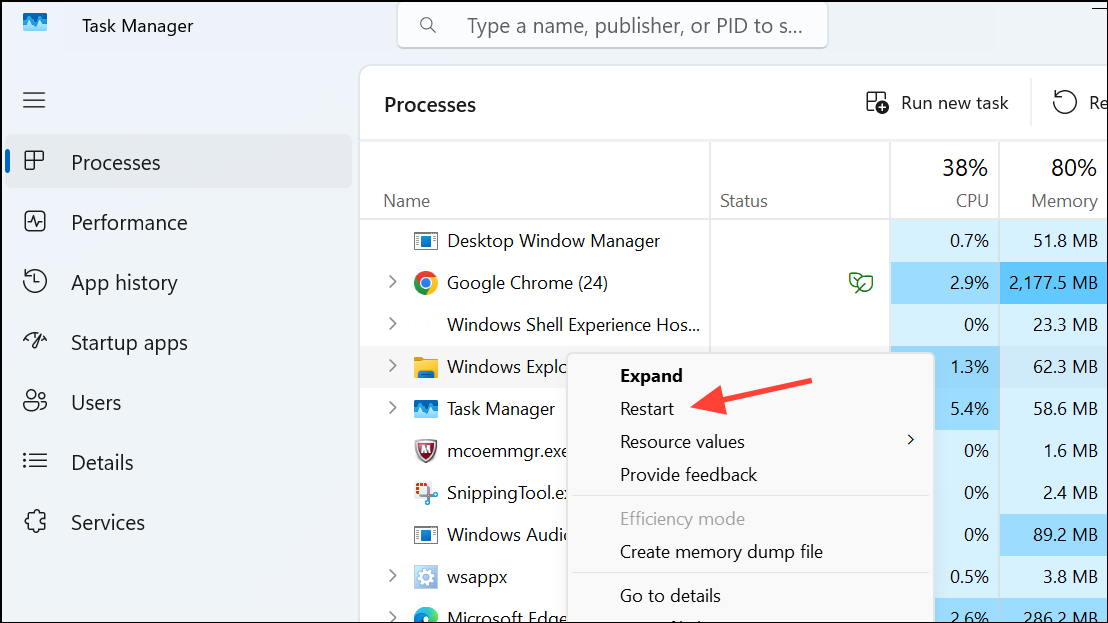Viewport: 1108px width, 623px height.
Task: Select Go to details from the menu
Action: tap(670, 595)
